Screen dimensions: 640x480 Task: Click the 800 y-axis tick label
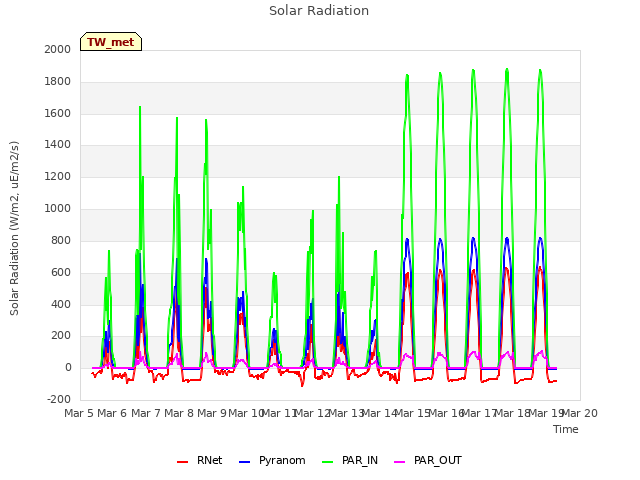coord(61,240)
